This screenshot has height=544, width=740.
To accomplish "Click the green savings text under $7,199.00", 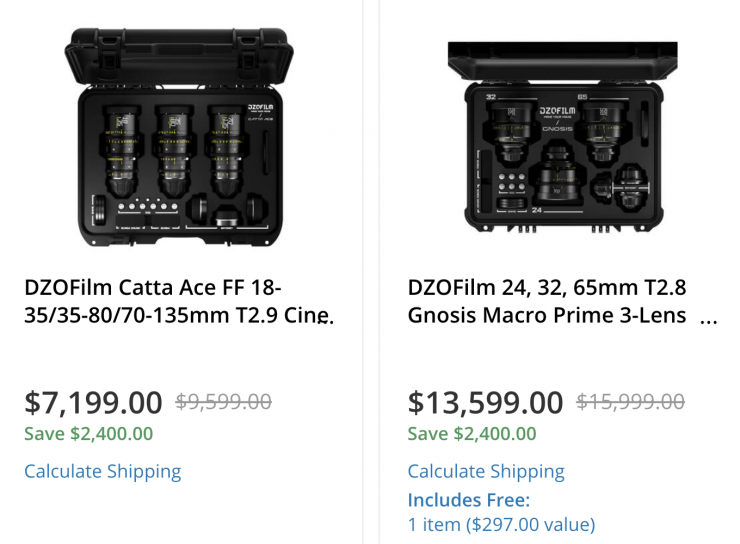I will click(x=88, y=434).
